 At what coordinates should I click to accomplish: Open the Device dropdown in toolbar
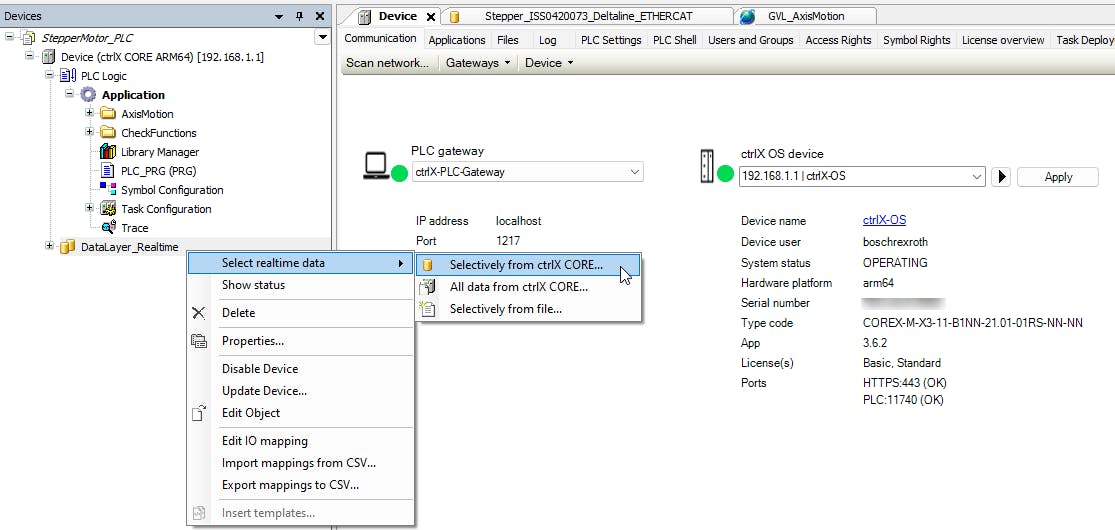[x=548, y=63]
